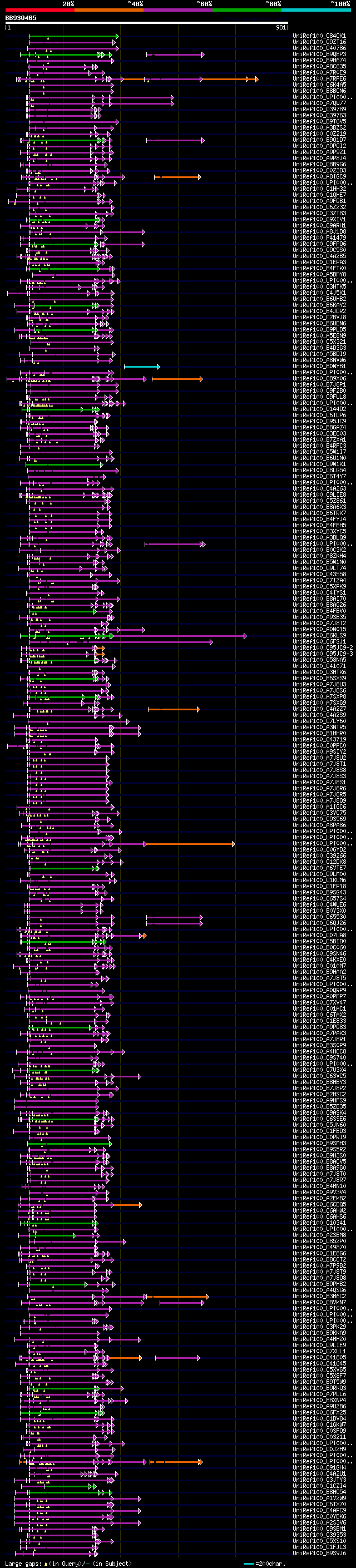The width and height of the screenshot is (356, 1568).
Task: Select hit UniRef100_Q6FSJ1
Action: tap(319, 641)
